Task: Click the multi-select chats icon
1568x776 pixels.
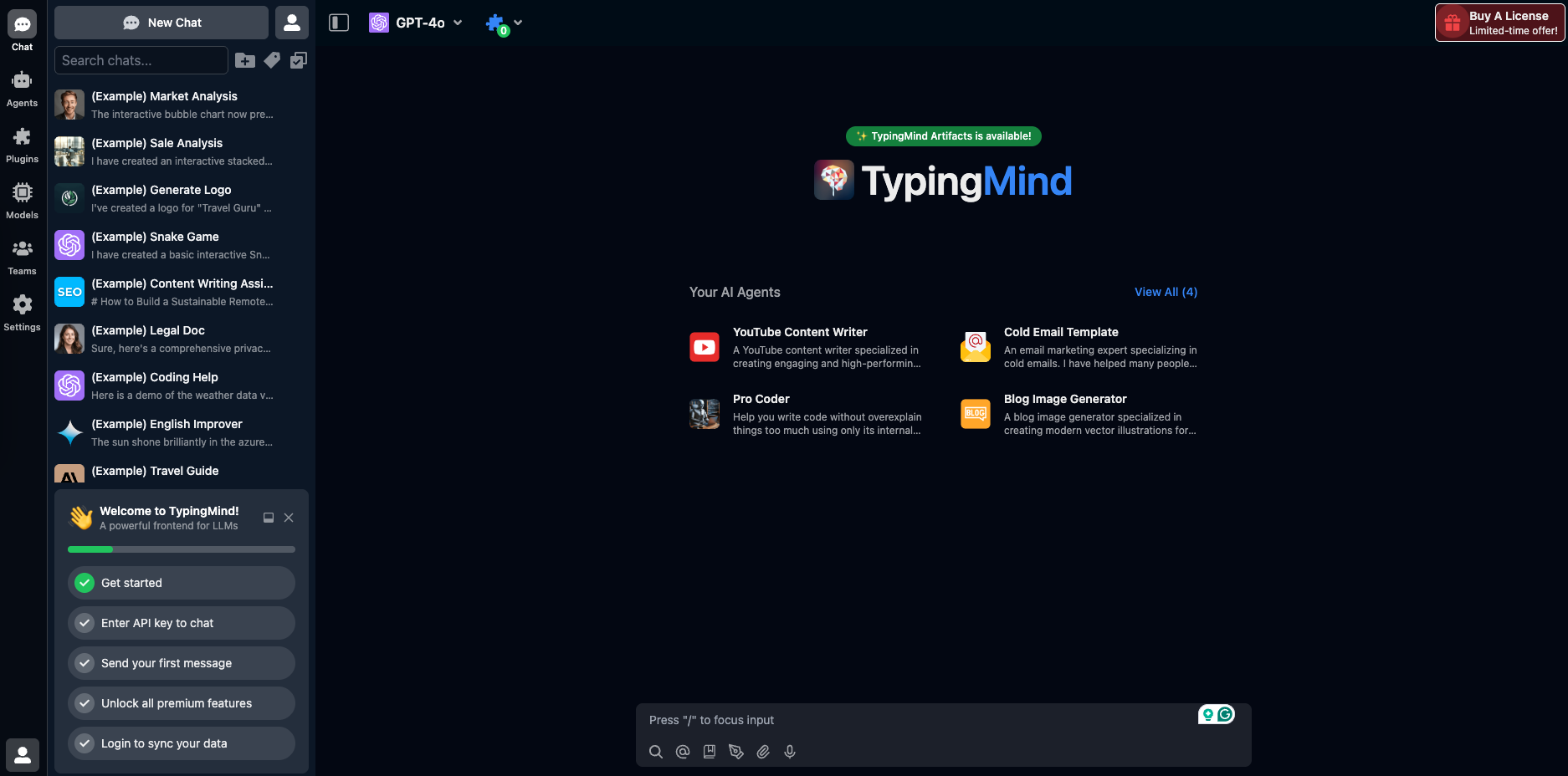Action: [299, 60]
